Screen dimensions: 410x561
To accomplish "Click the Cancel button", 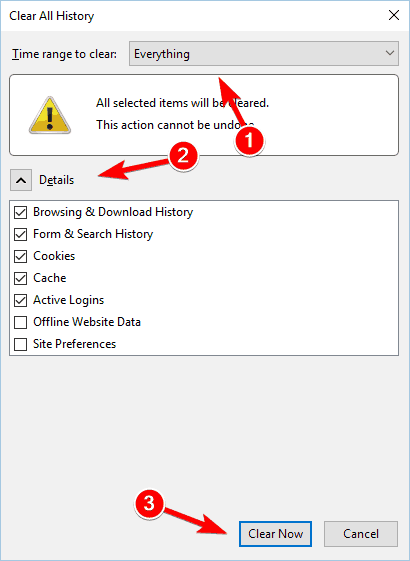I will pyautogui.click(x=361, y=534).
